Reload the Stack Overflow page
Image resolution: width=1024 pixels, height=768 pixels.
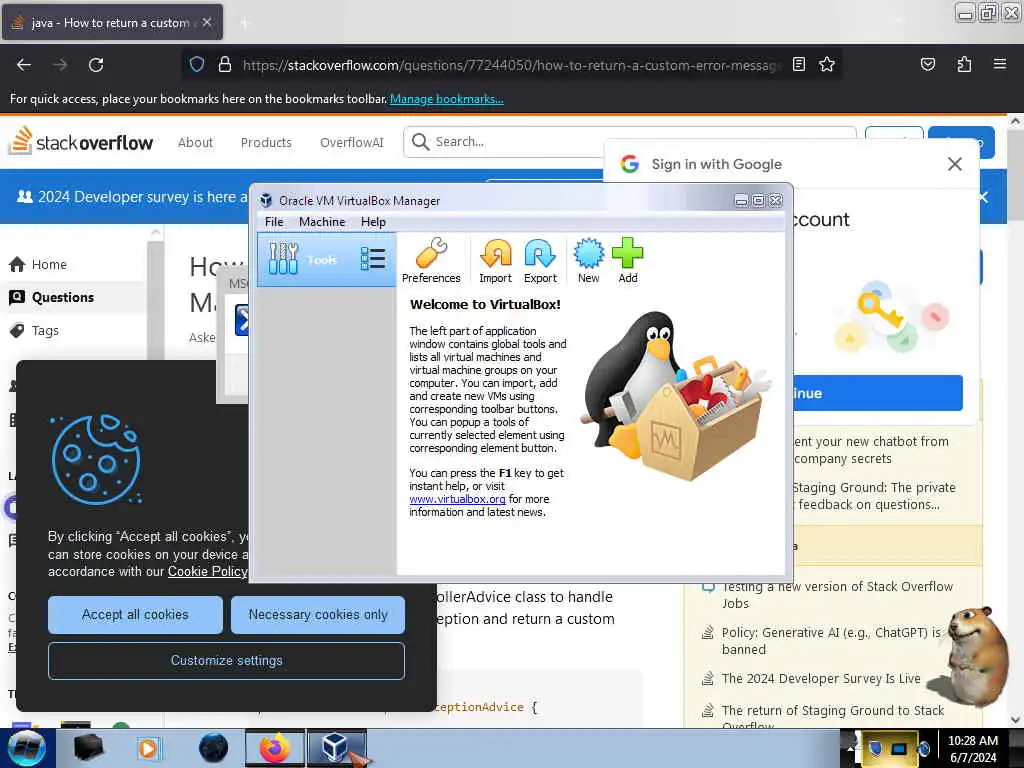pos(96,65)
